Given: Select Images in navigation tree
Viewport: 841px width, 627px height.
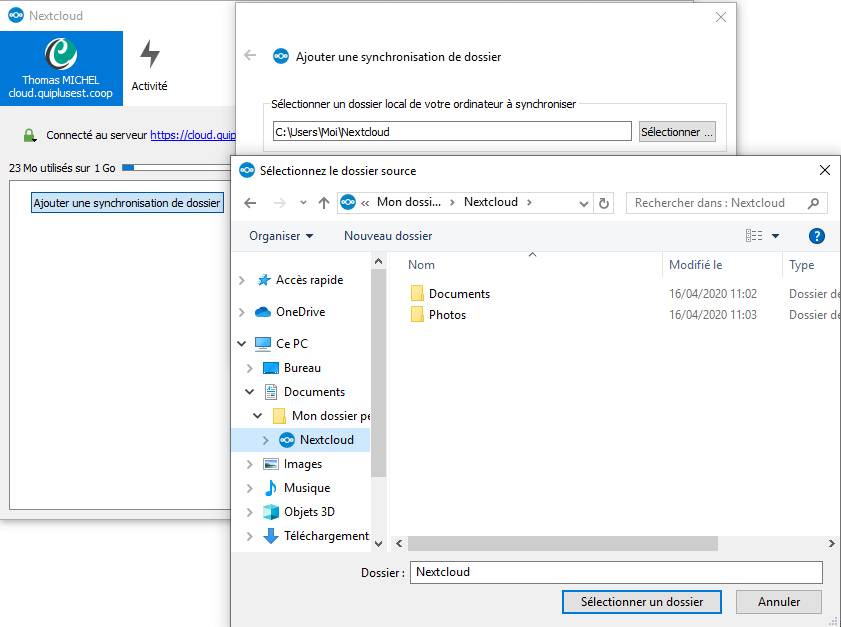Looking at the screenshot, I should click(x=303, y=464).
